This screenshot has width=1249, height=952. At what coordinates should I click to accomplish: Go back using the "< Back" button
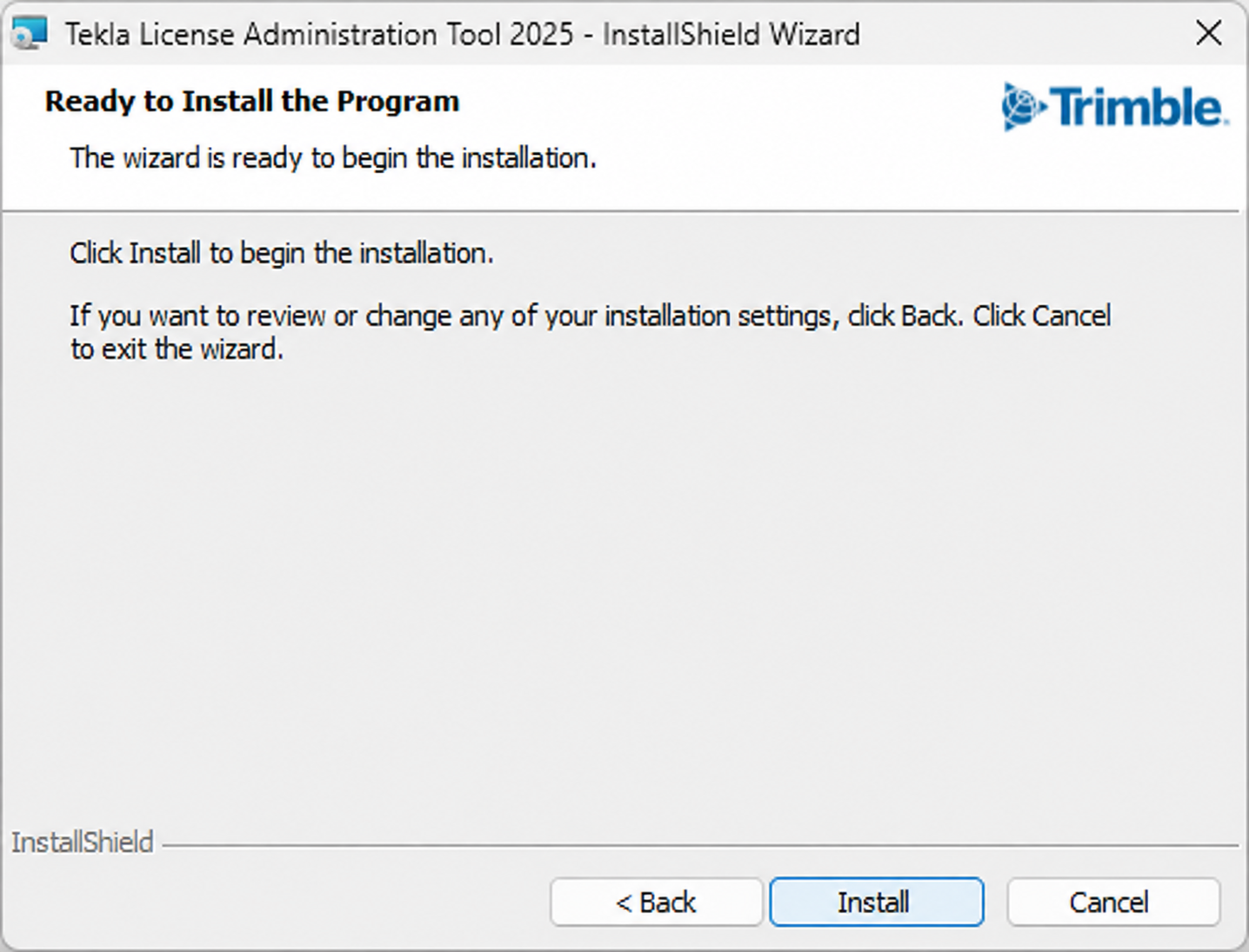click(x=656, y=902)
